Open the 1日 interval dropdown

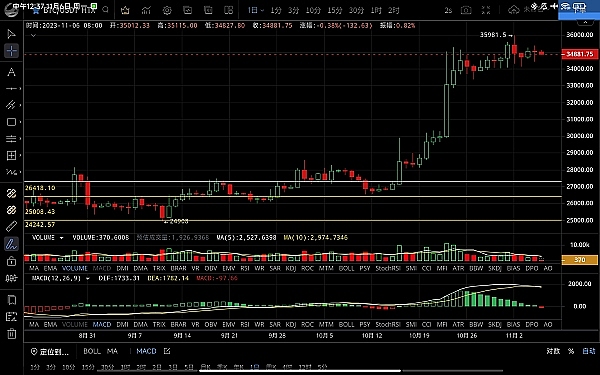point(255,10)
